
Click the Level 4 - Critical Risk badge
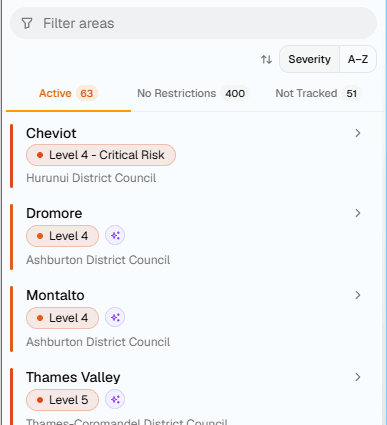[101, 155]
